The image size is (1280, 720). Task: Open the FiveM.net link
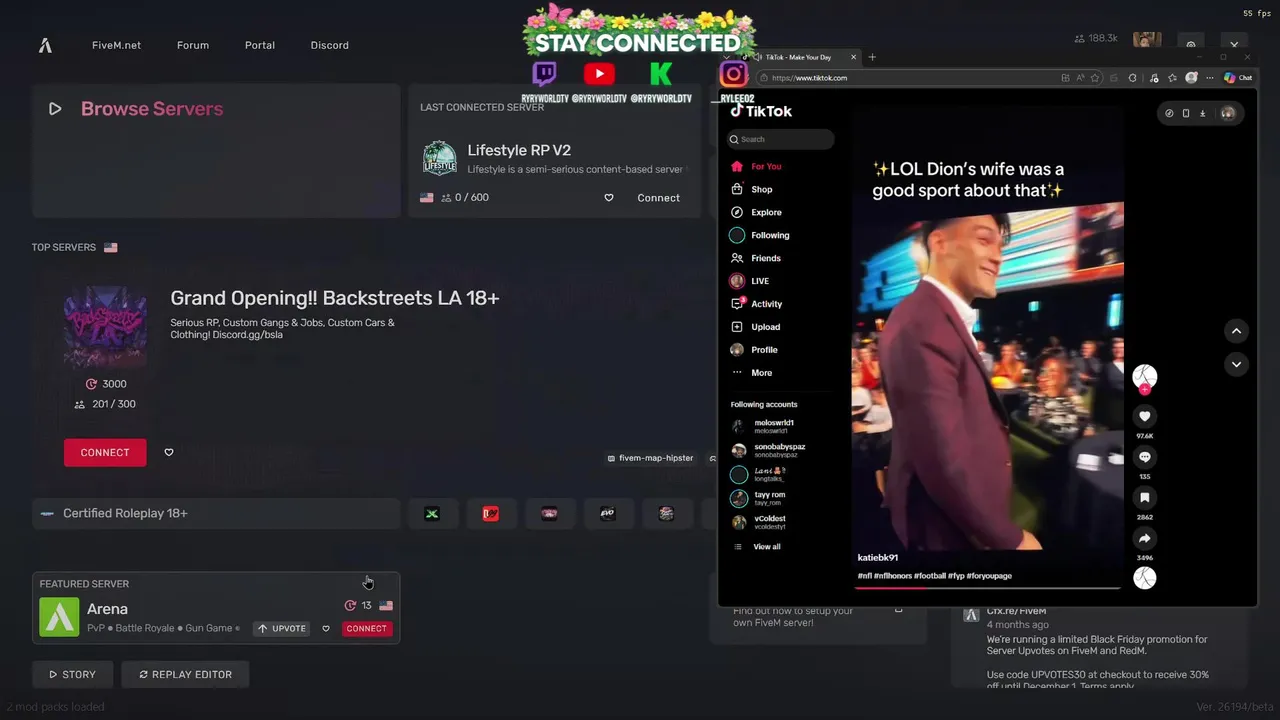click(116, 45)
